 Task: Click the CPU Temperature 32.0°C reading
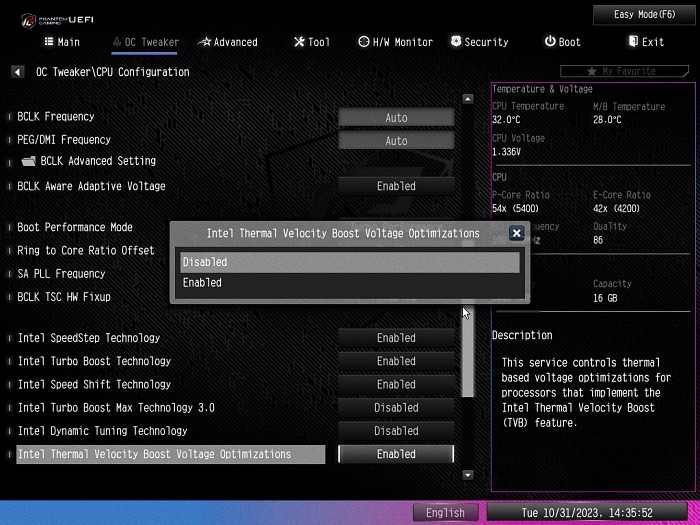(506, 120)
